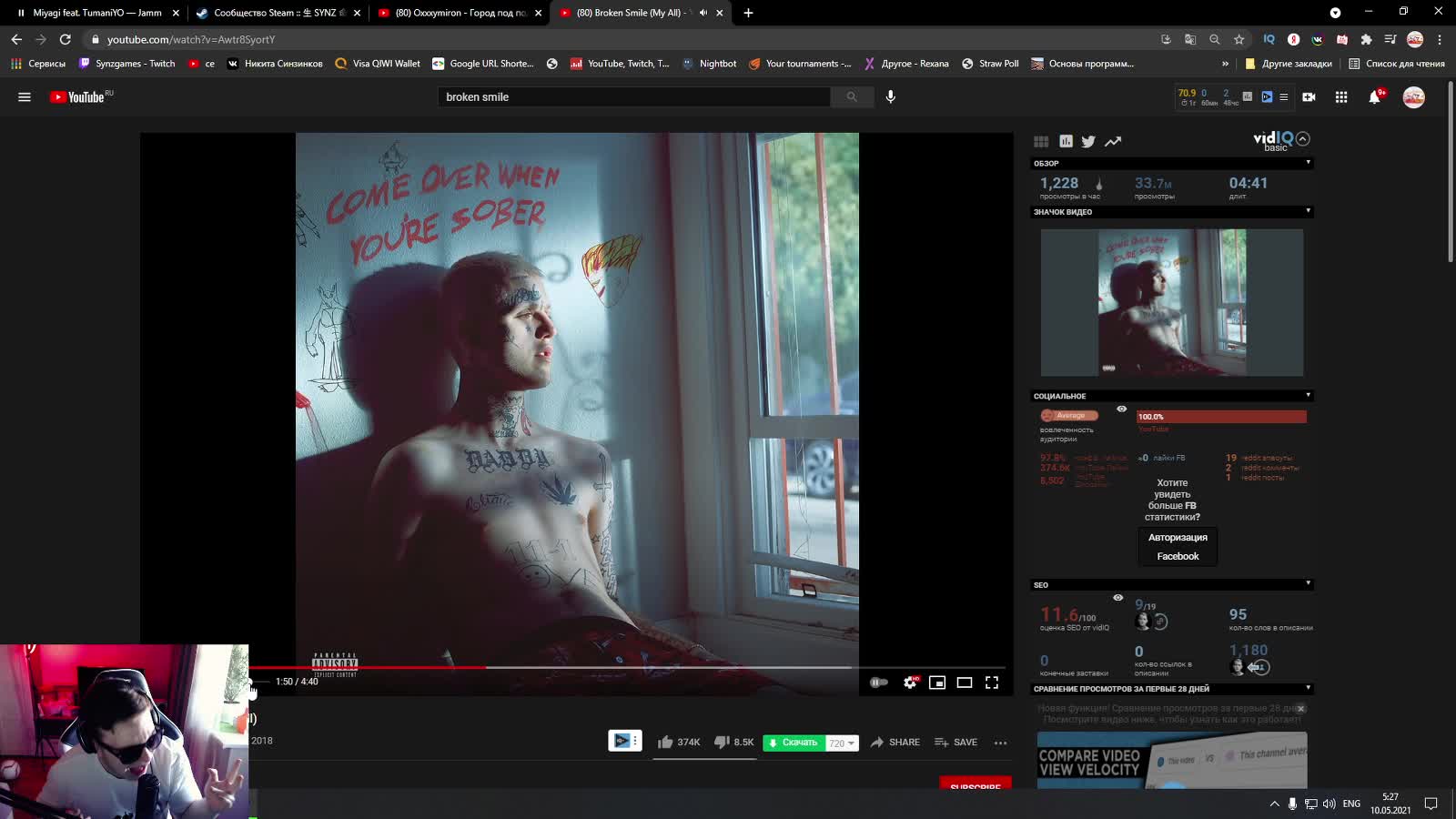Collapse the СОЦИАЛЬНОЕ section
Screen dimensions: 1456x819
(x=1308, y=395)
